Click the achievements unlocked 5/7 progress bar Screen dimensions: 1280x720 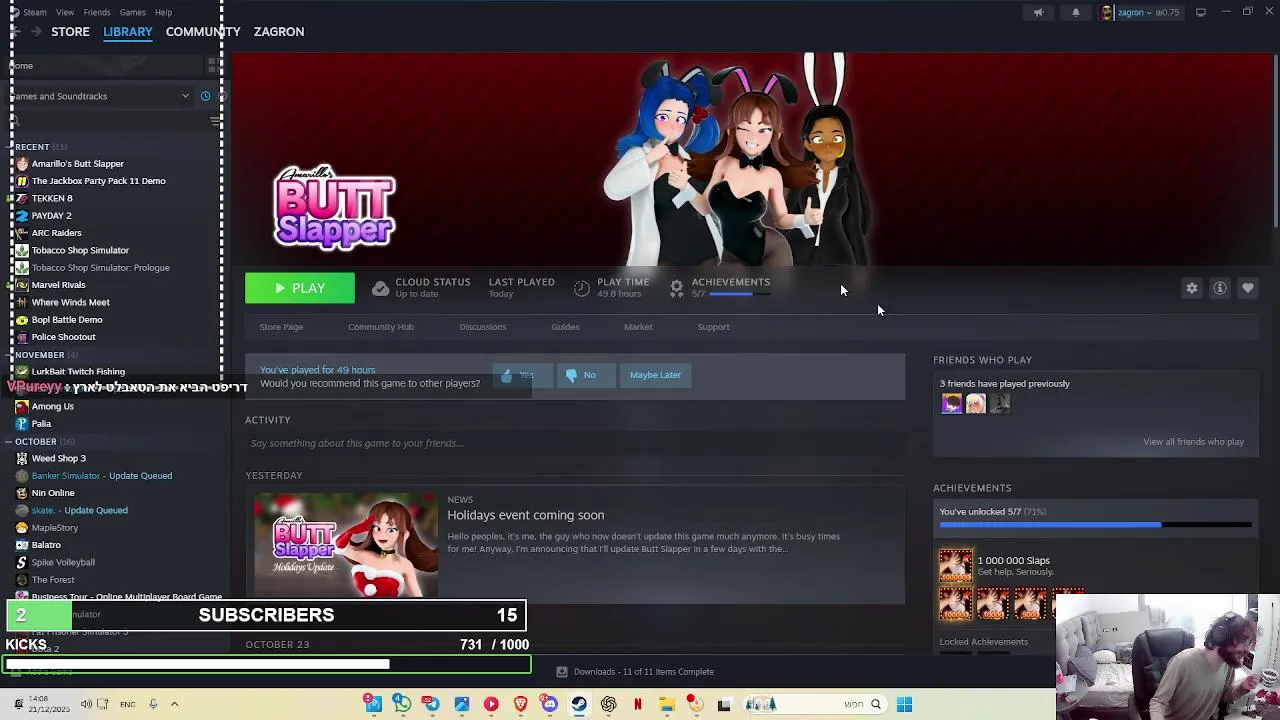(1095, 524)
